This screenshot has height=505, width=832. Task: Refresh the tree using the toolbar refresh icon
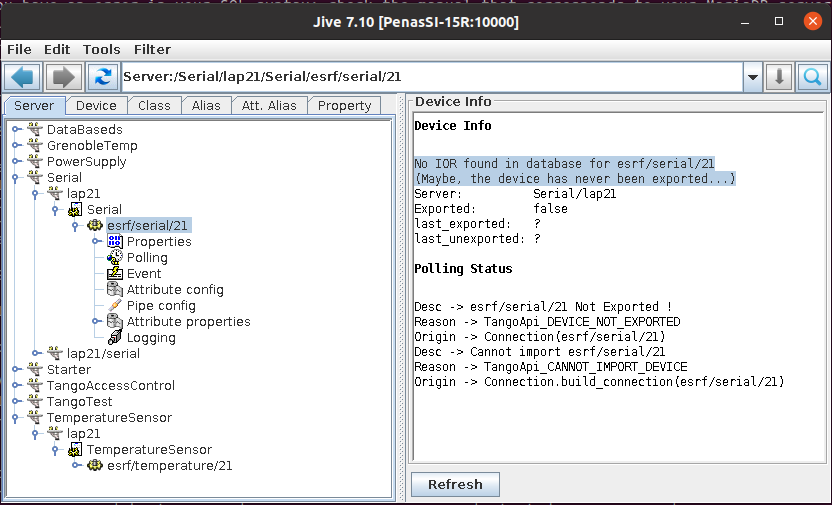click(103, 77)
